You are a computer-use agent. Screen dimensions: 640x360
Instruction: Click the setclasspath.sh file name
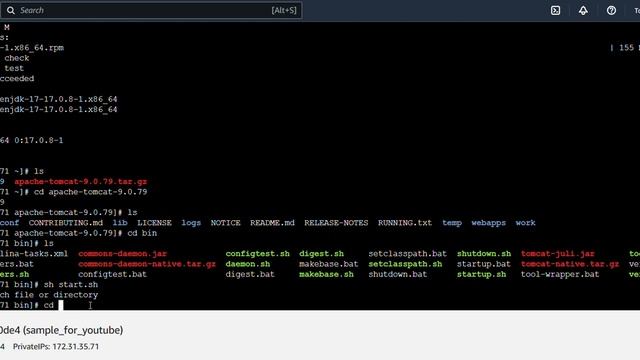[405, 264]
